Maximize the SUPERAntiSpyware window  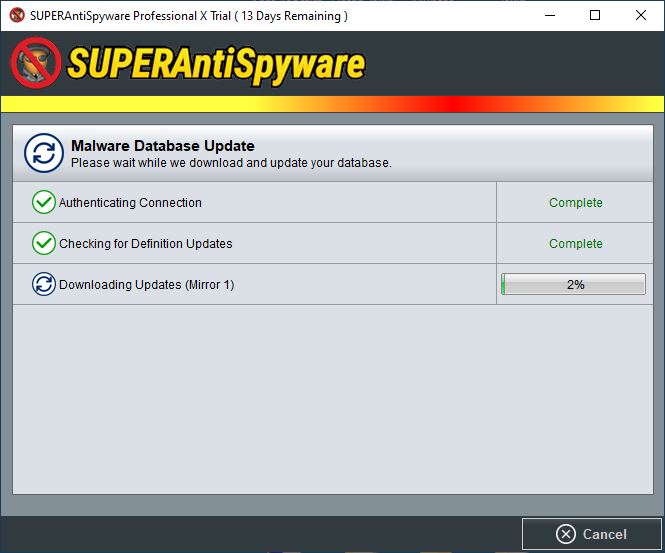coord(595,15)
